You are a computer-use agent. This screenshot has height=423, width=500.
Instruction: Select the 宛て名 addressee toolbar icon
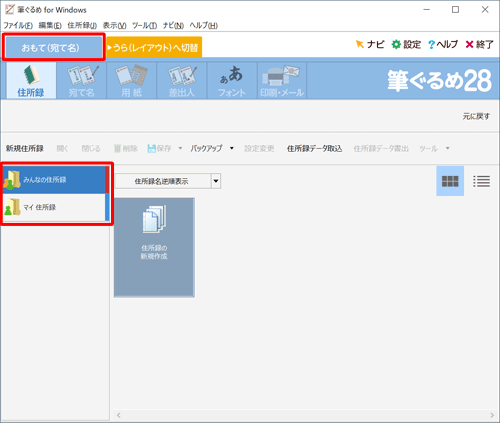(82, 81)
